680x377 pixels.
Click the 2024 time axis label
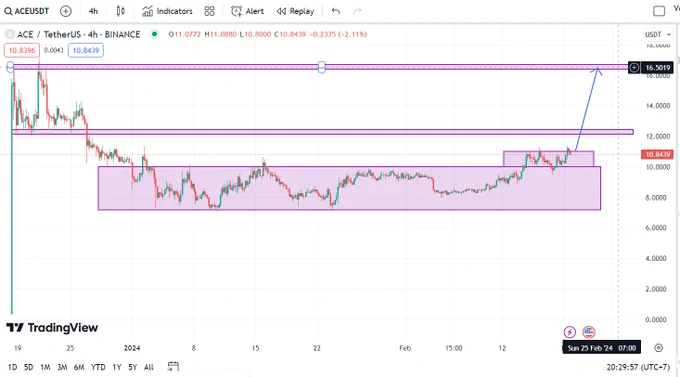[132, 348]
